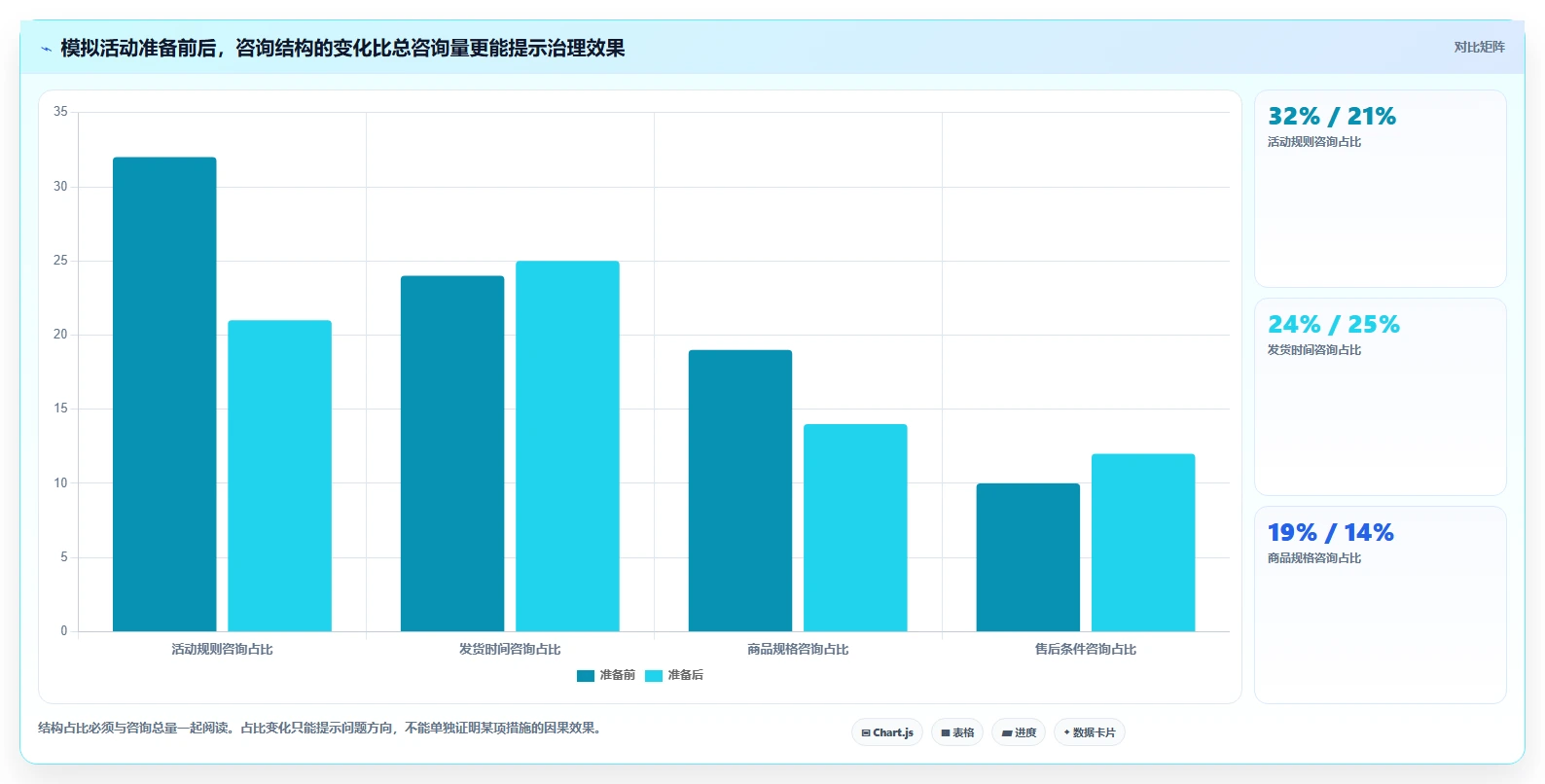
Task: Toggle the 准备后 legend item
Action: click(x=673, y=675)
